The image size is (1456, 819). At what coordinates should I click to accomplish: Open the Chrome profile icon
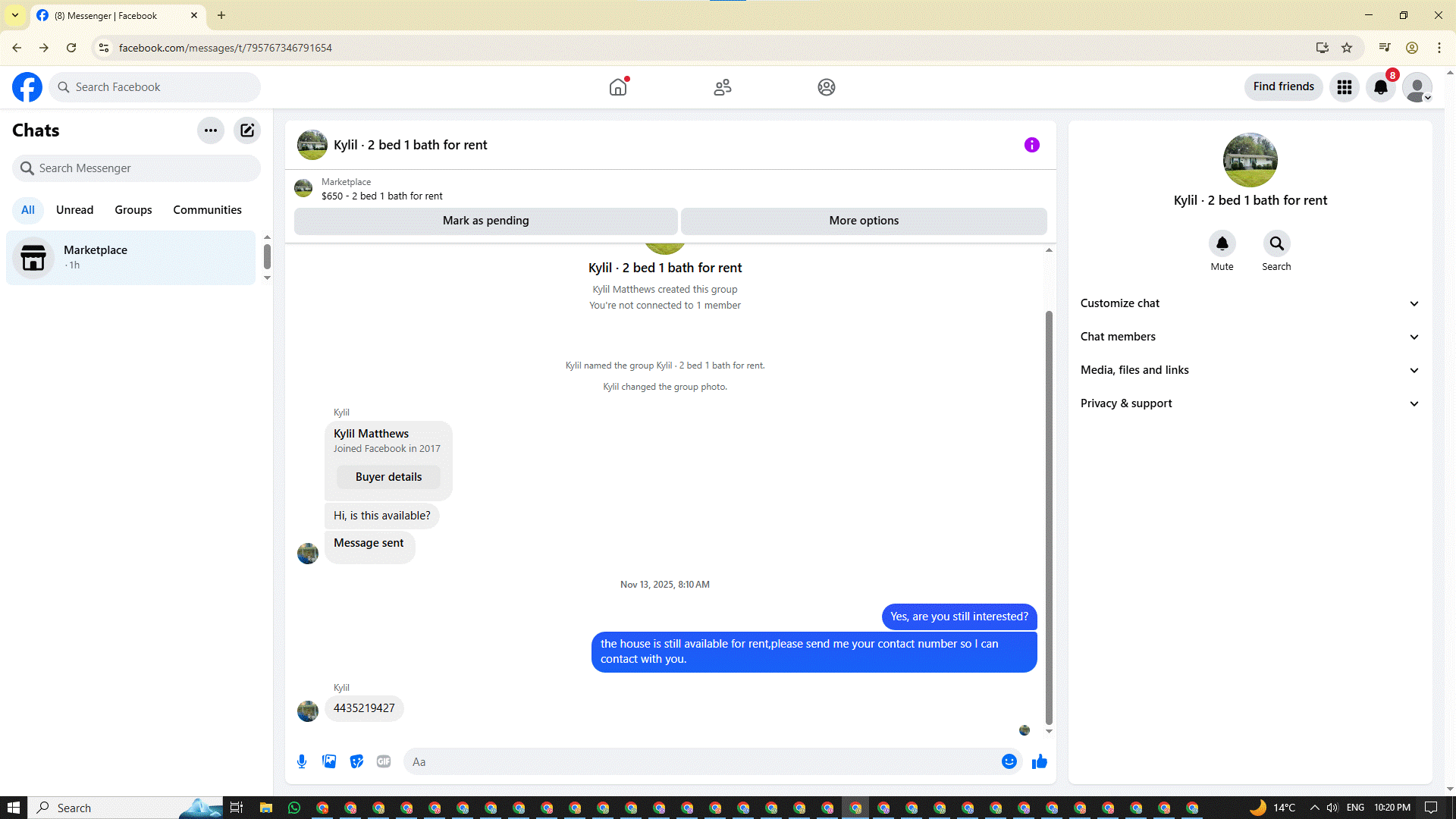click(1412, 48)
